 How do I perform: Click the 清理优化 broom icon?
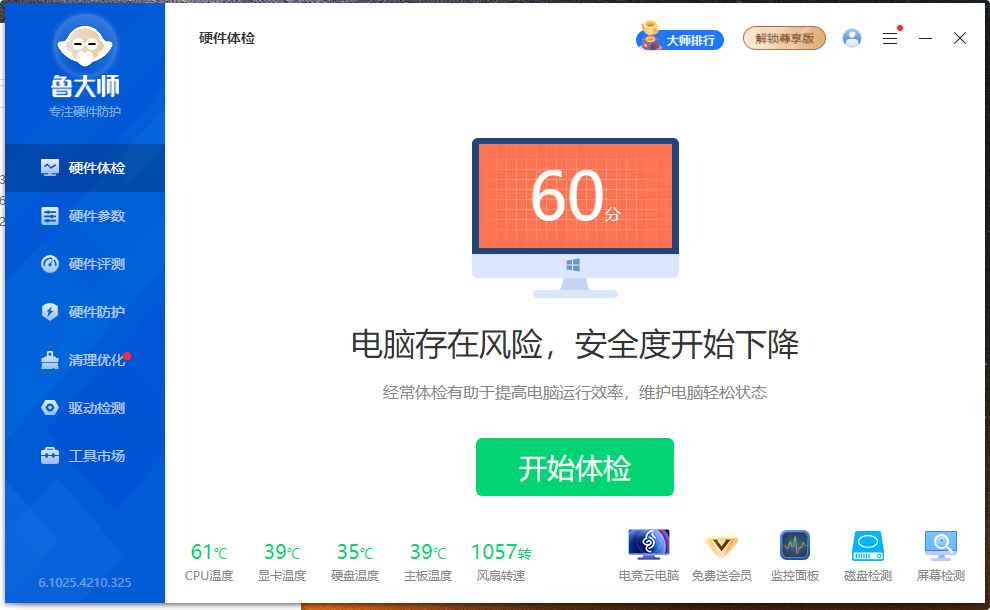(x=50, y=360)
